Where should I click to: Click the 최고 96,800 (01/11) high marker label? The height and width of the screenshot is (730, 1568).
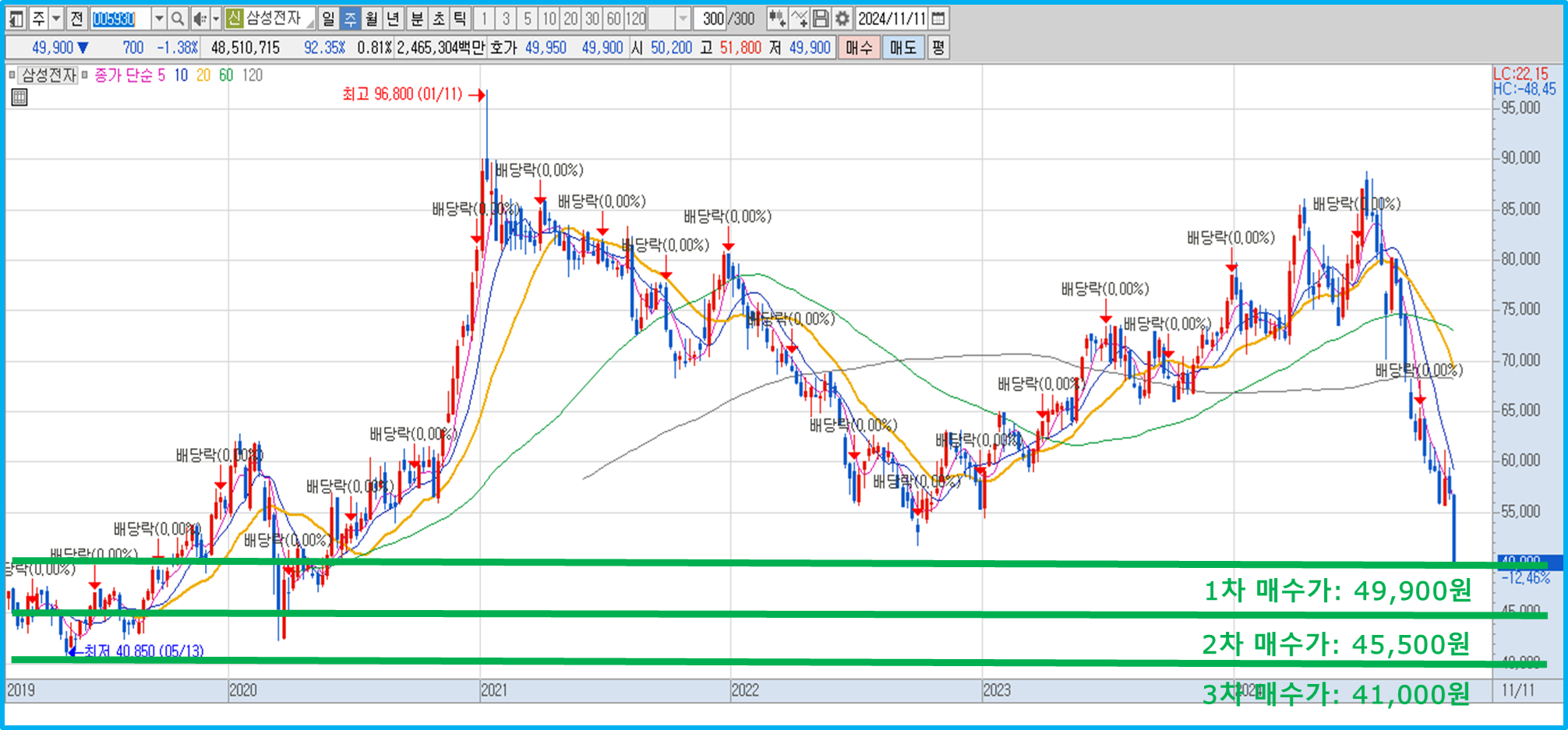402,94
